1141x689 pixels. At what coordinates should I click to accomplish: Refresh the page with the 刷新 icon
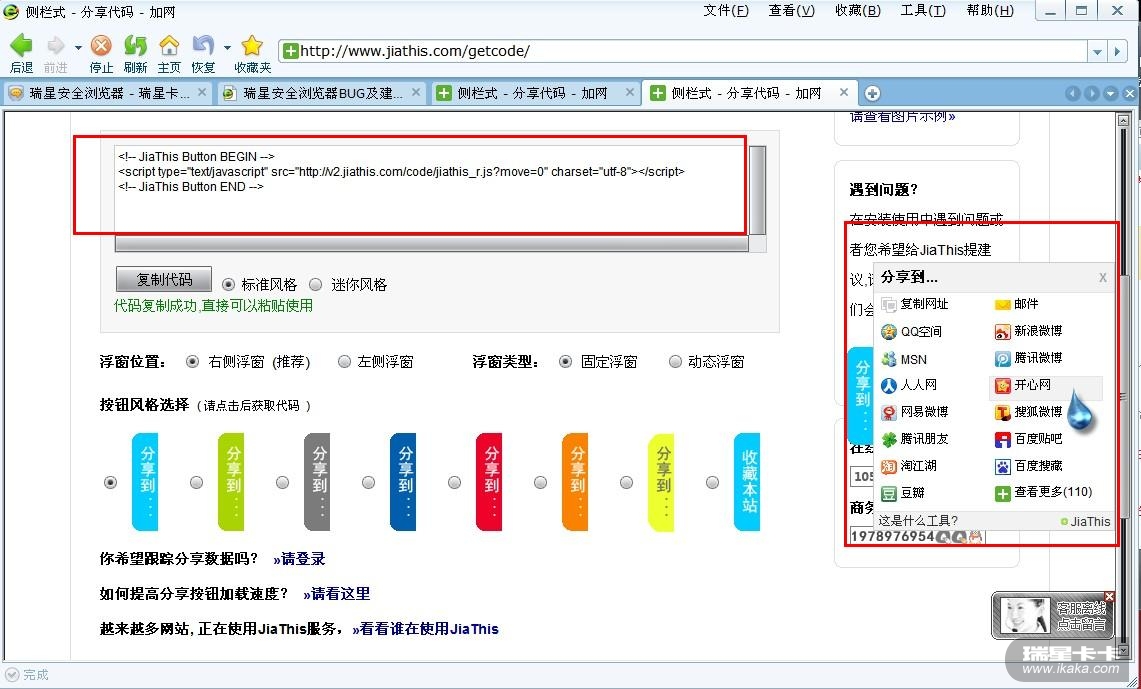[135, 46]
